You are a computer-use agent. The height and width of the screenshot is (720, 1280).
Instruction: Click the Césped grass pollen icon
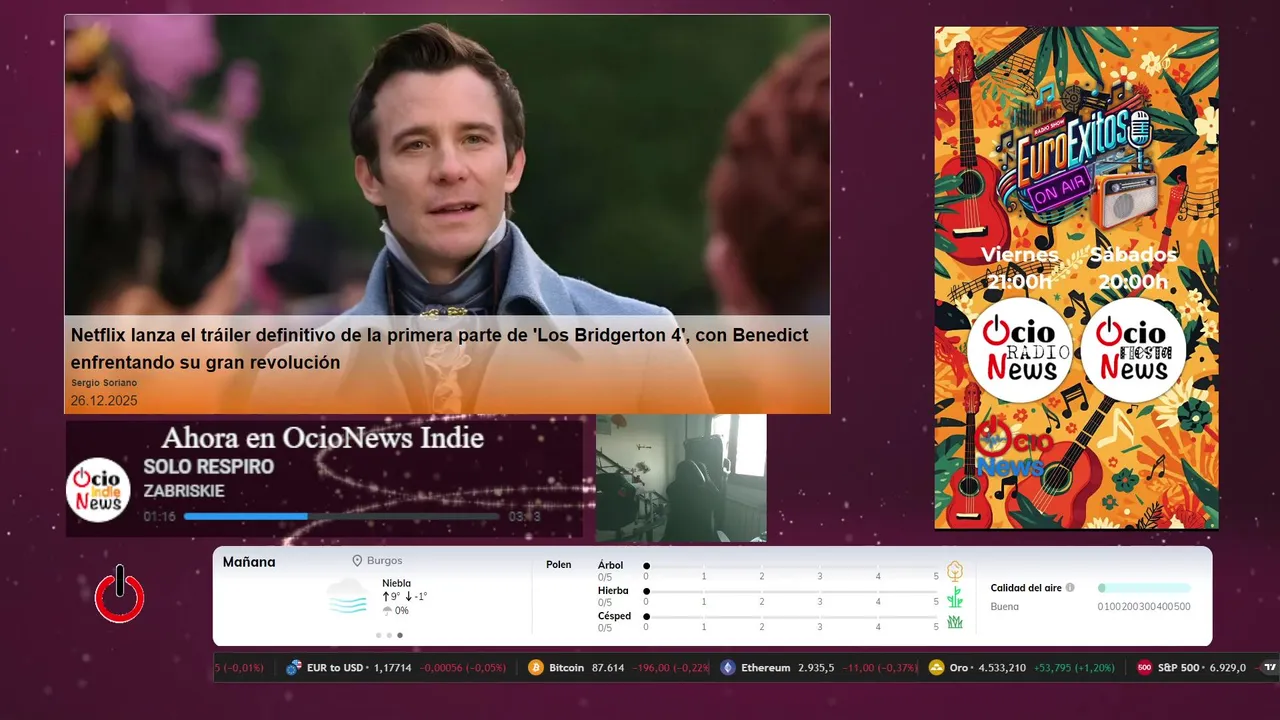[x=955, y=622]
